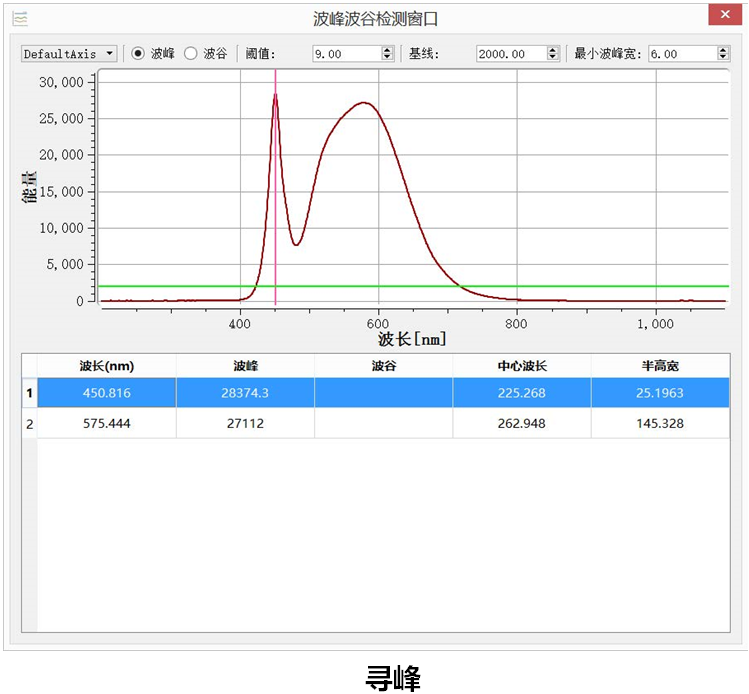Click the 最小波峰宽 field showing 6.00
This screenshot has width=749, height=694.
tap(680, 54)
